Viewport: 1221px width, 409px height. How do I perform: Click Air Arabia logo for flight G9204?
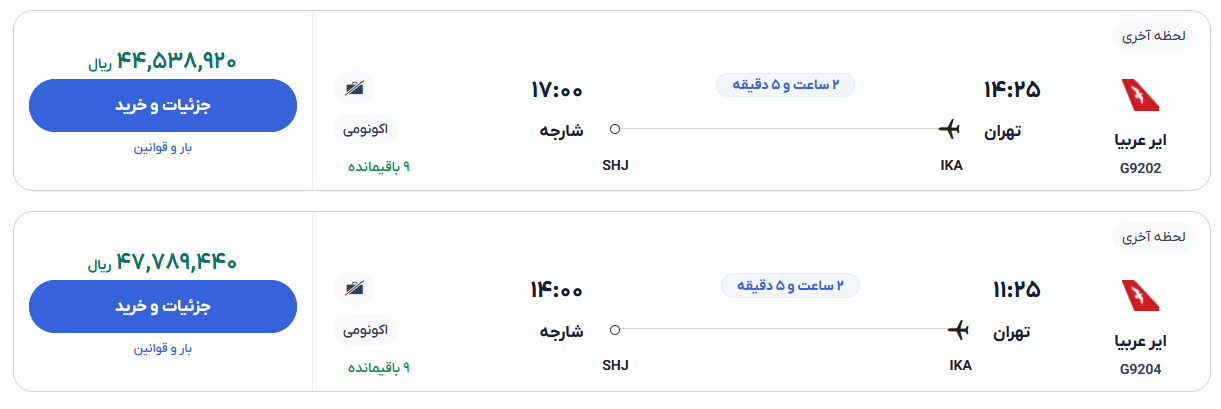click(x=1140, y=297)
